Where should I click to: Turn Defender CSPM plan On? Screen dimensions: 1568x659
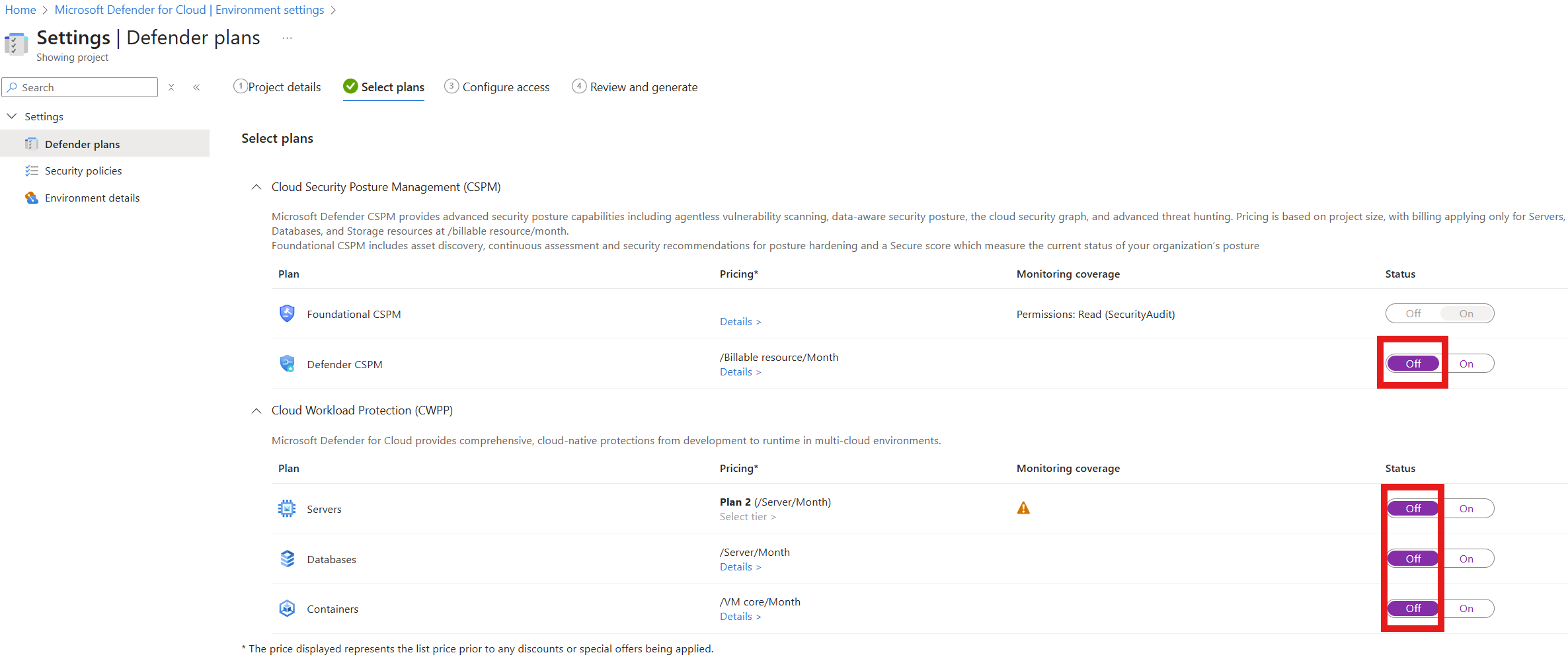coord(1466,364)
